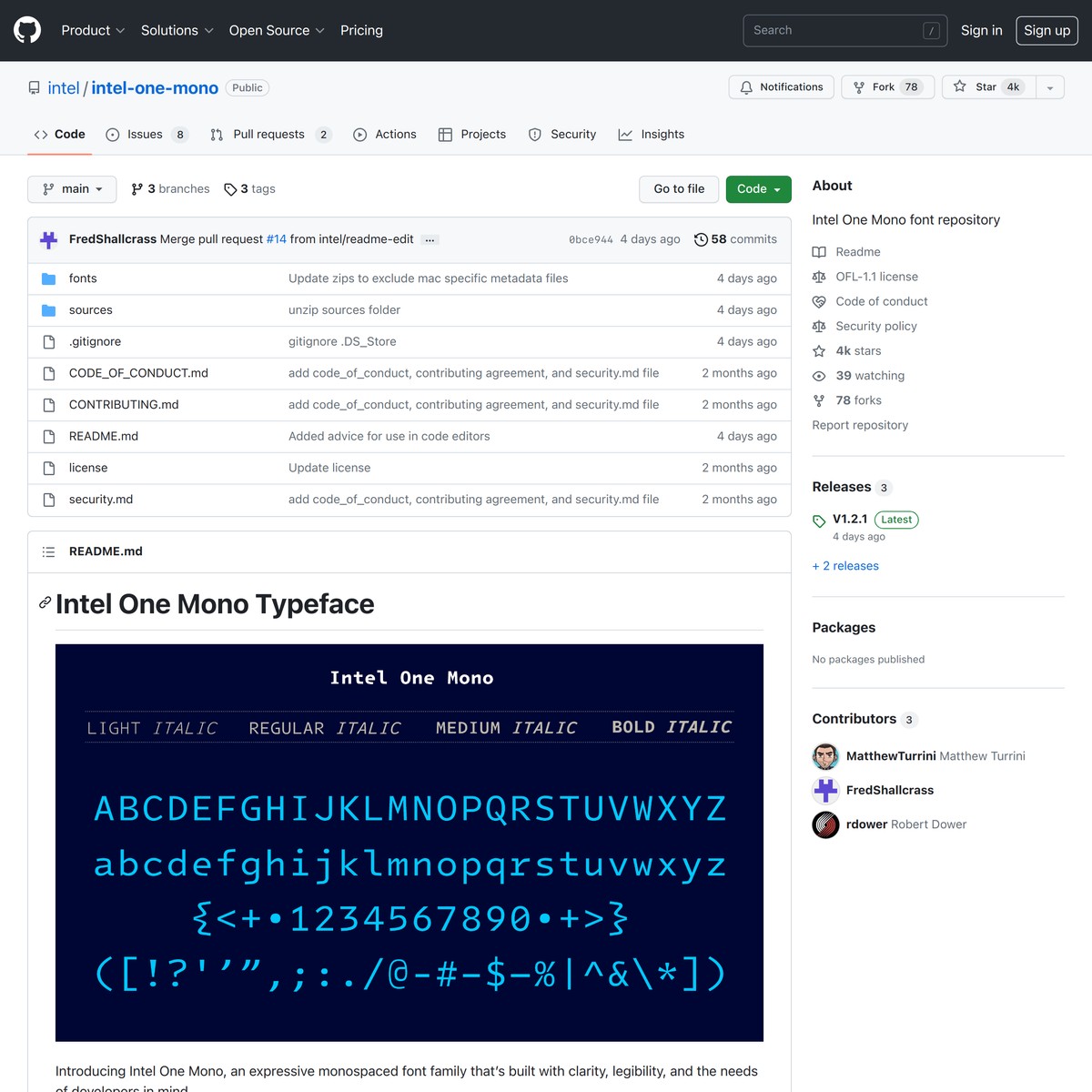Click the book icon next to Readme
Image resolution: width=1092 pixels, height=1092 pixels.
coord(819,252)
